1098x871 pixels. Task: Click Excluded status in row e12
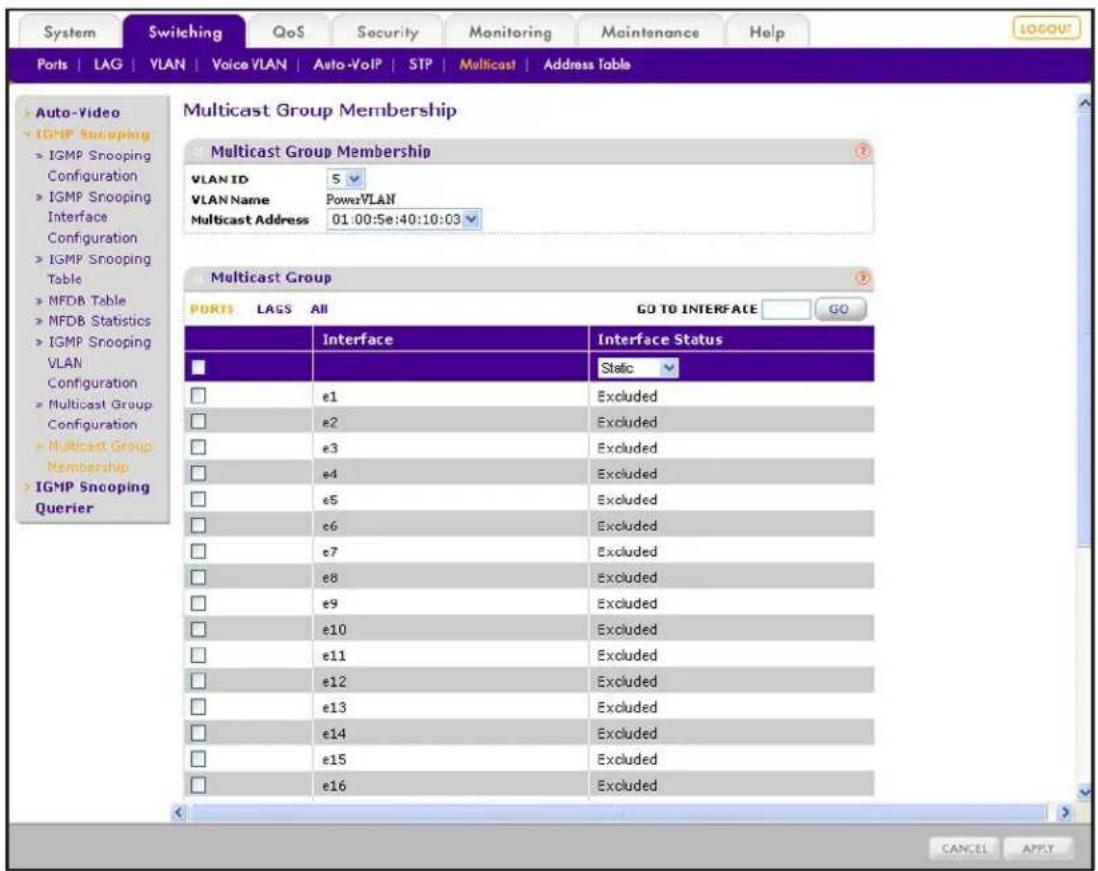[627, 681]
